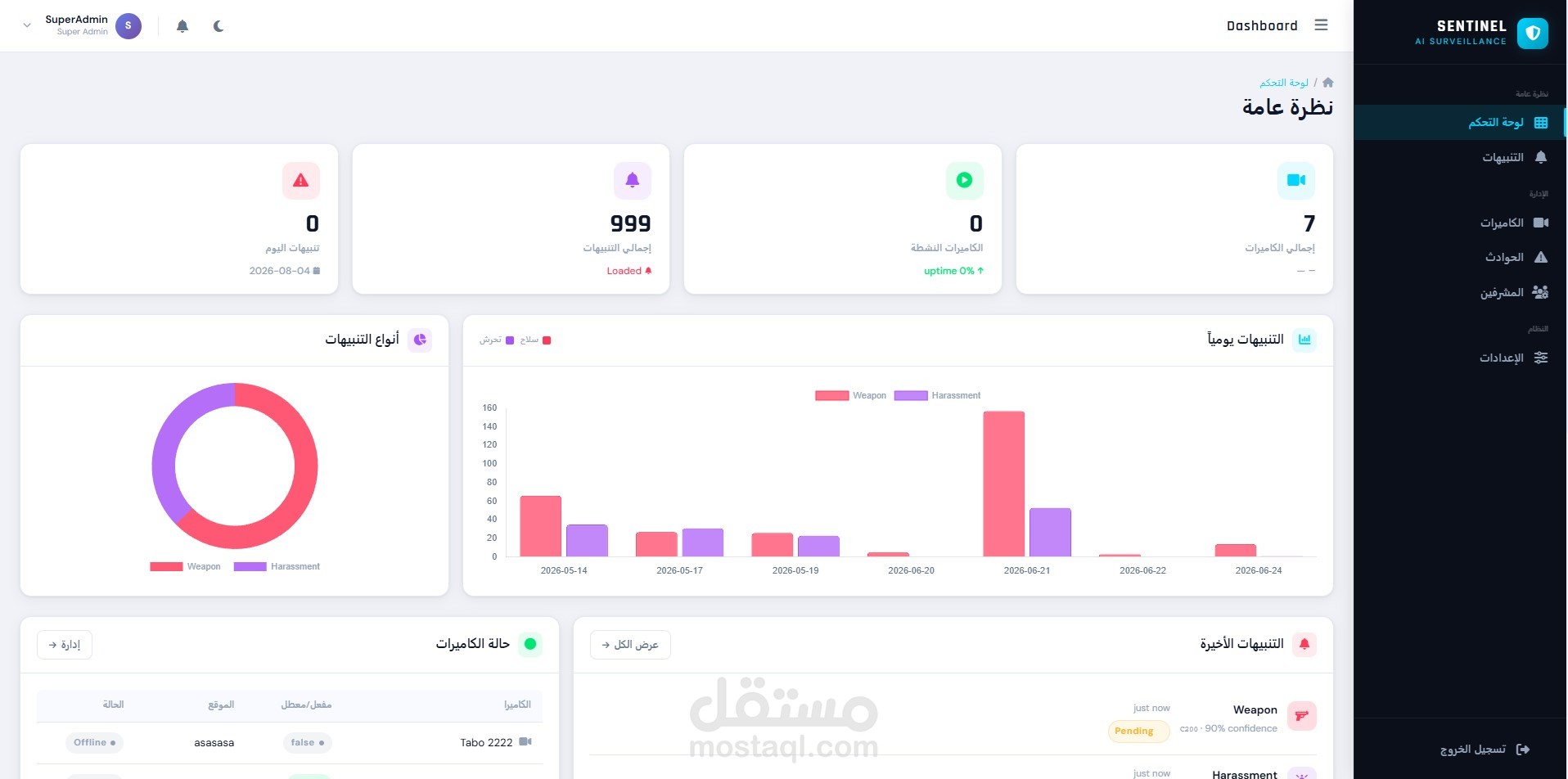Click تسجيل الخروج to log out
The width and height of the screenshot is (1568, 779).
click(x=1485, y=750)
